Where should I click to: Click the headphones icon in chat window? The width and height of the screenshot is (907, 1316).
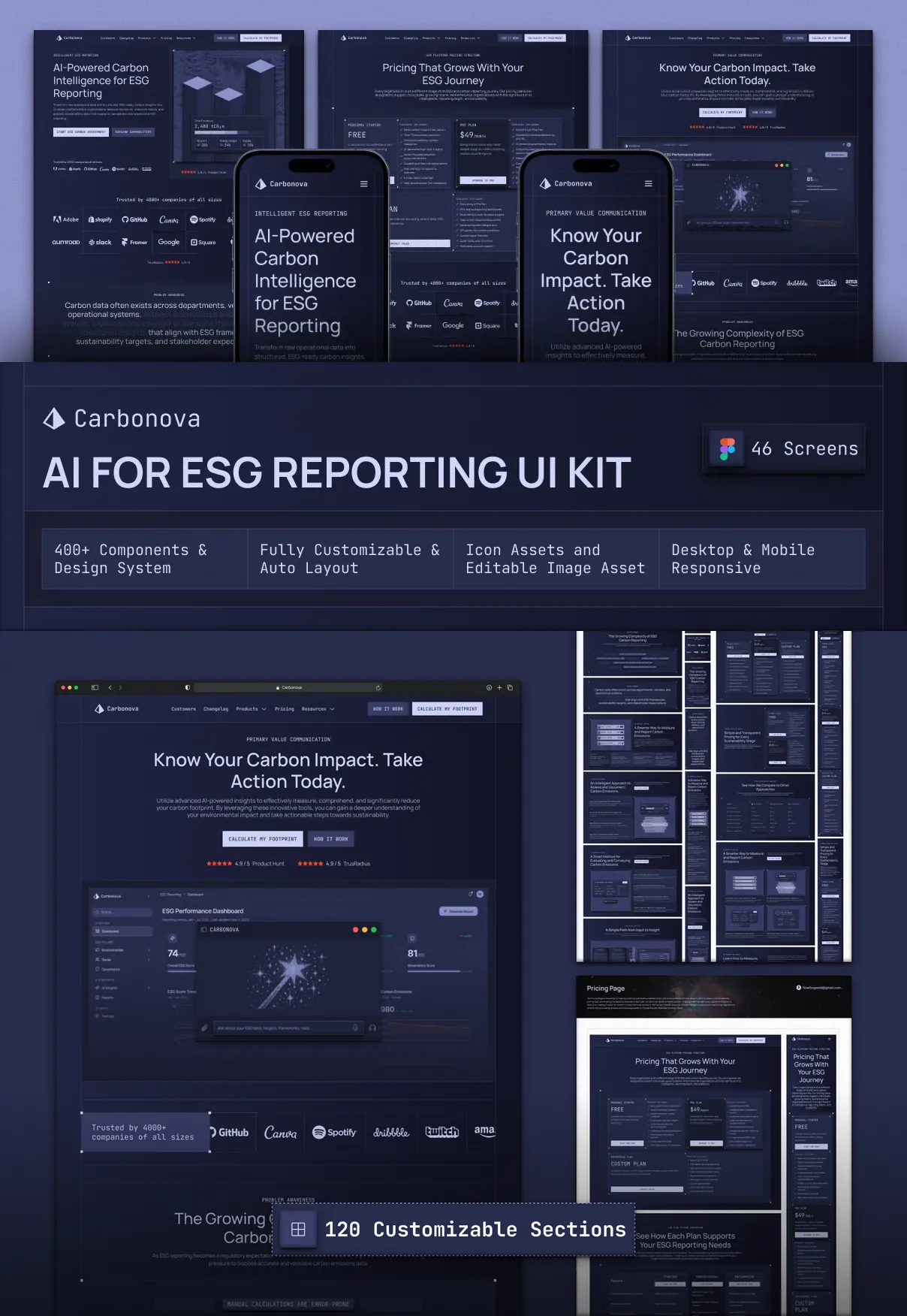[x=372, y=1028]
